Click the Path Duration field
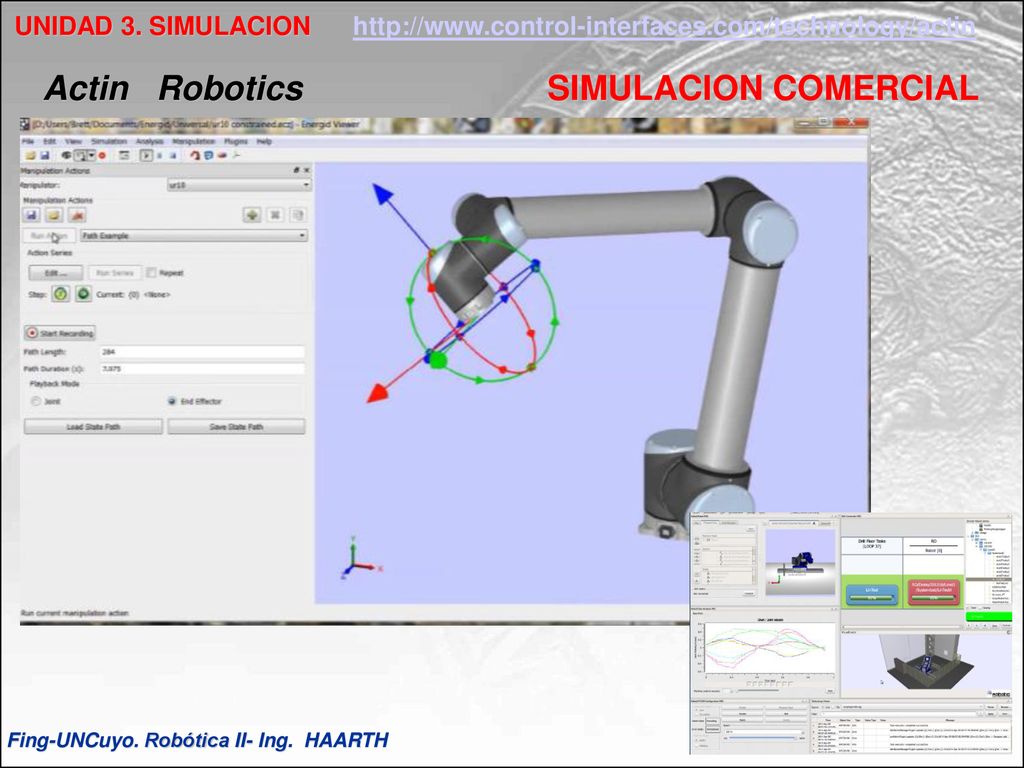1024x768 pixels. click(202, 369)
